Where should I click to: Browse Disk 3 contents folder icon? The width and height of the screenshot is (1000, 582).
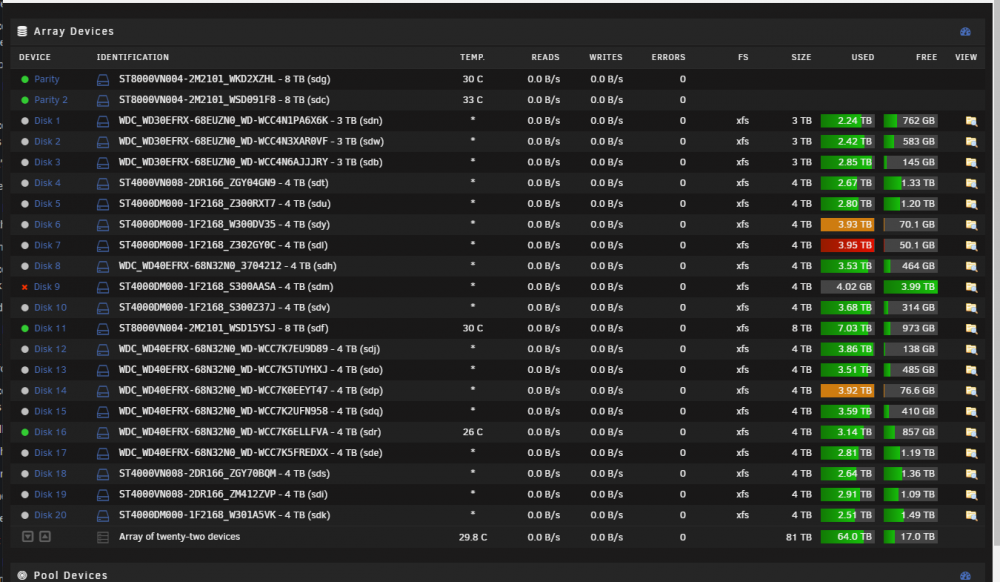[x=971, y=163]
